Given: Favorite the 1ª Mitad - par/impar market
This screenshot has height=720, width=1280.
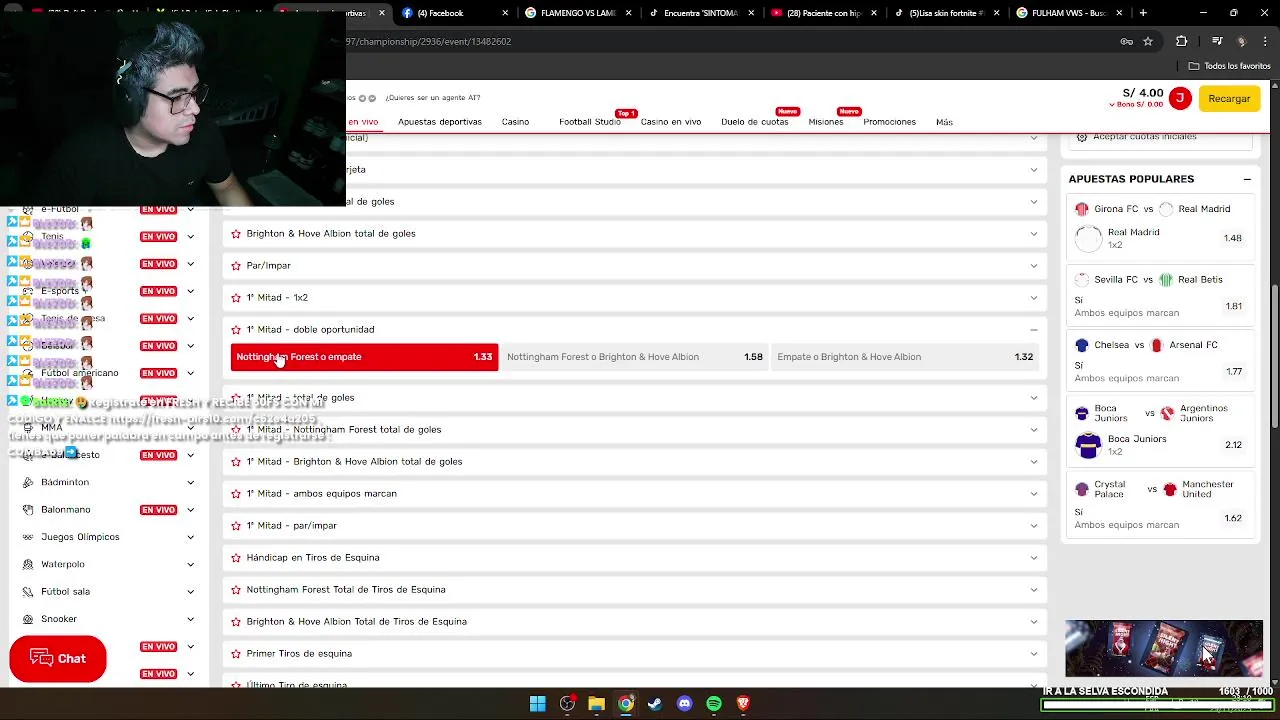Looking at the screenshot, I should [236, 526].
